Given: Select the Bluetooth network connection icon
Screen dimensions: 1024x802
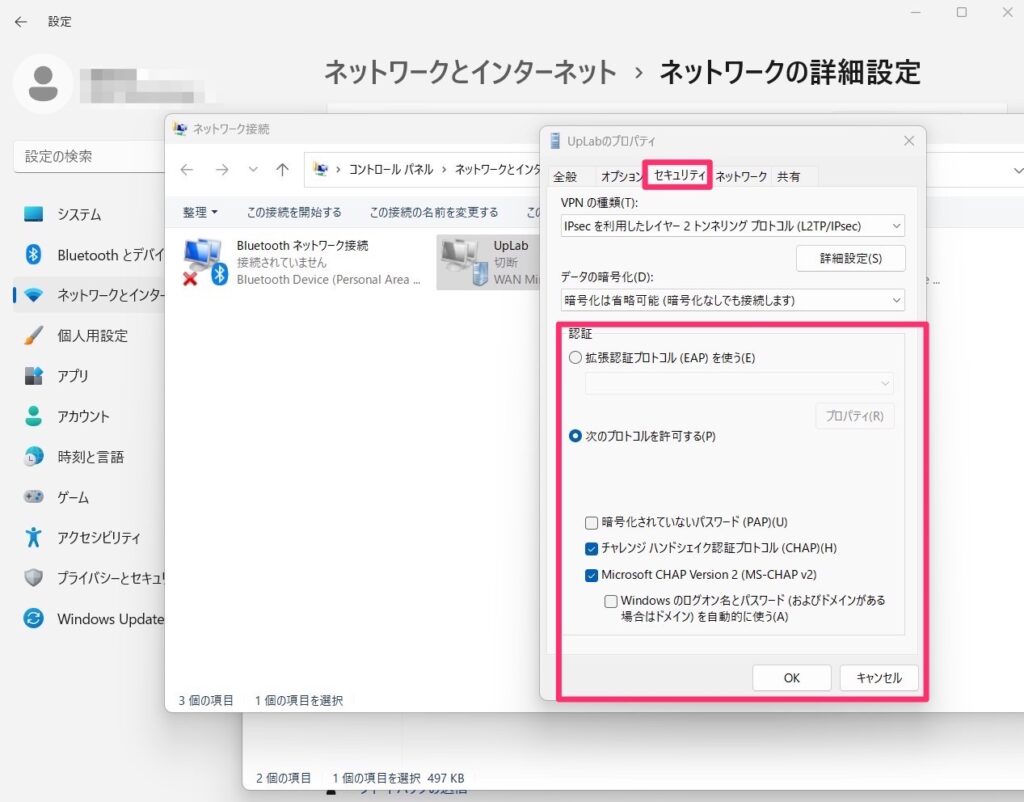Looking at the screenshot, I should (205, 262).
